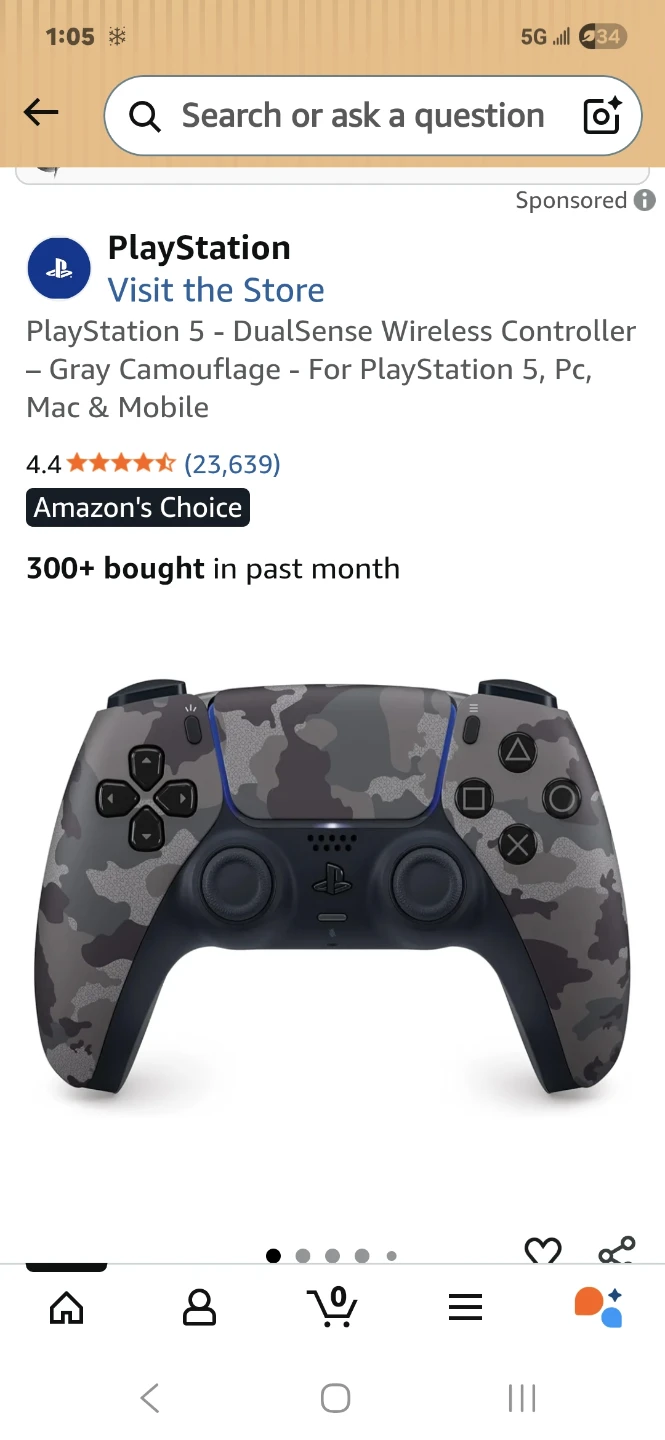Viewport: 665px width, 1440px height.
Task: Open the DualSense controller product image
Action: click(332, 890)
